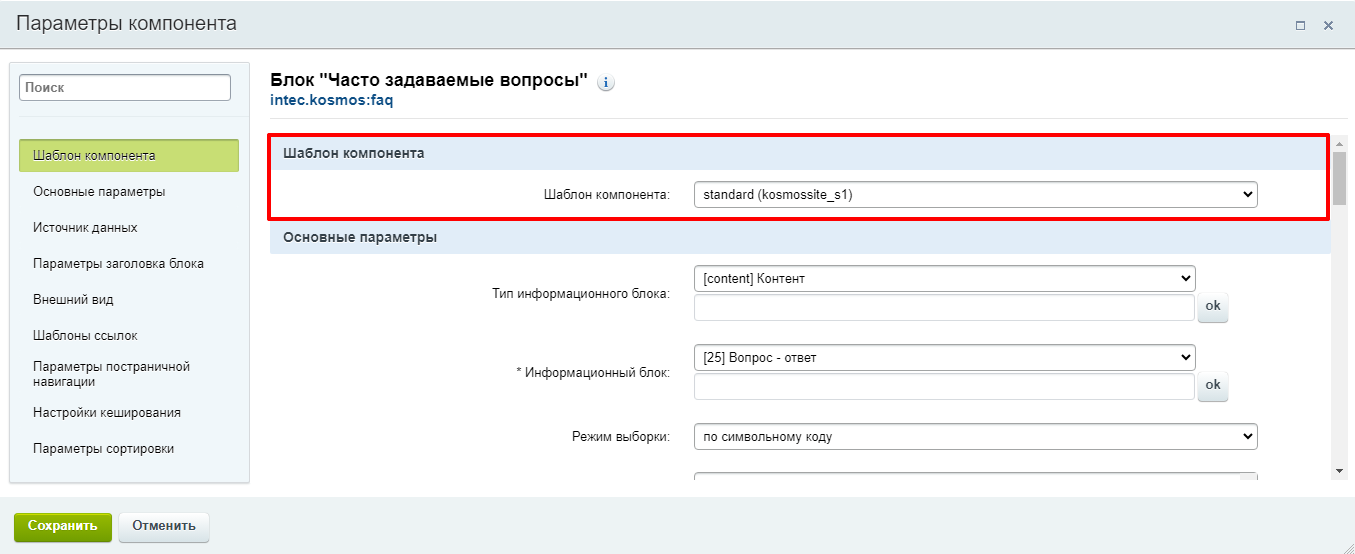The width and height of the screenshot is (1355, 554).
Task: Select Основные параметры in sidebar
Action: click(99, 192)
